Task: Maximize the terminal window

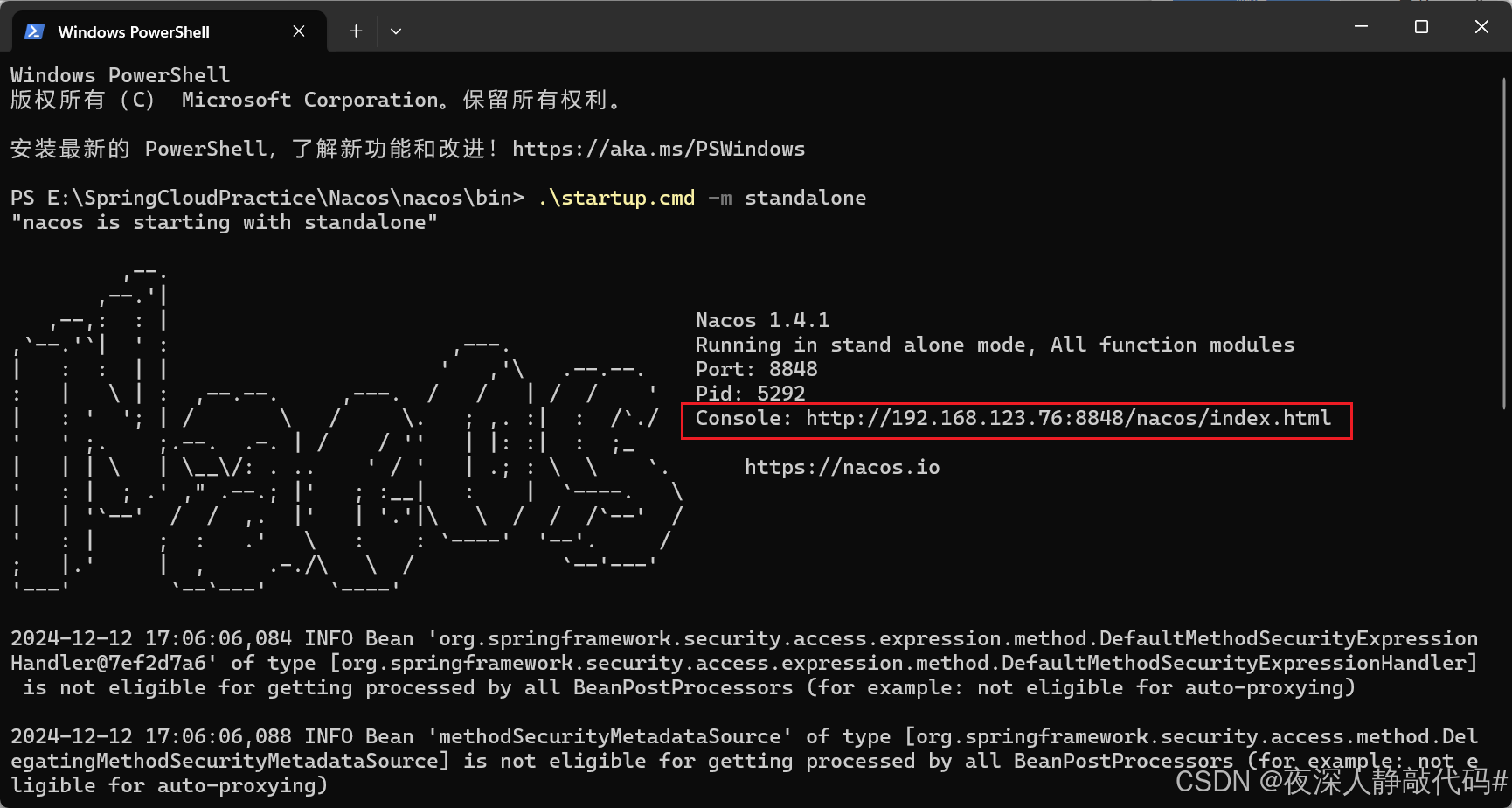Action: coord(1420,26)
